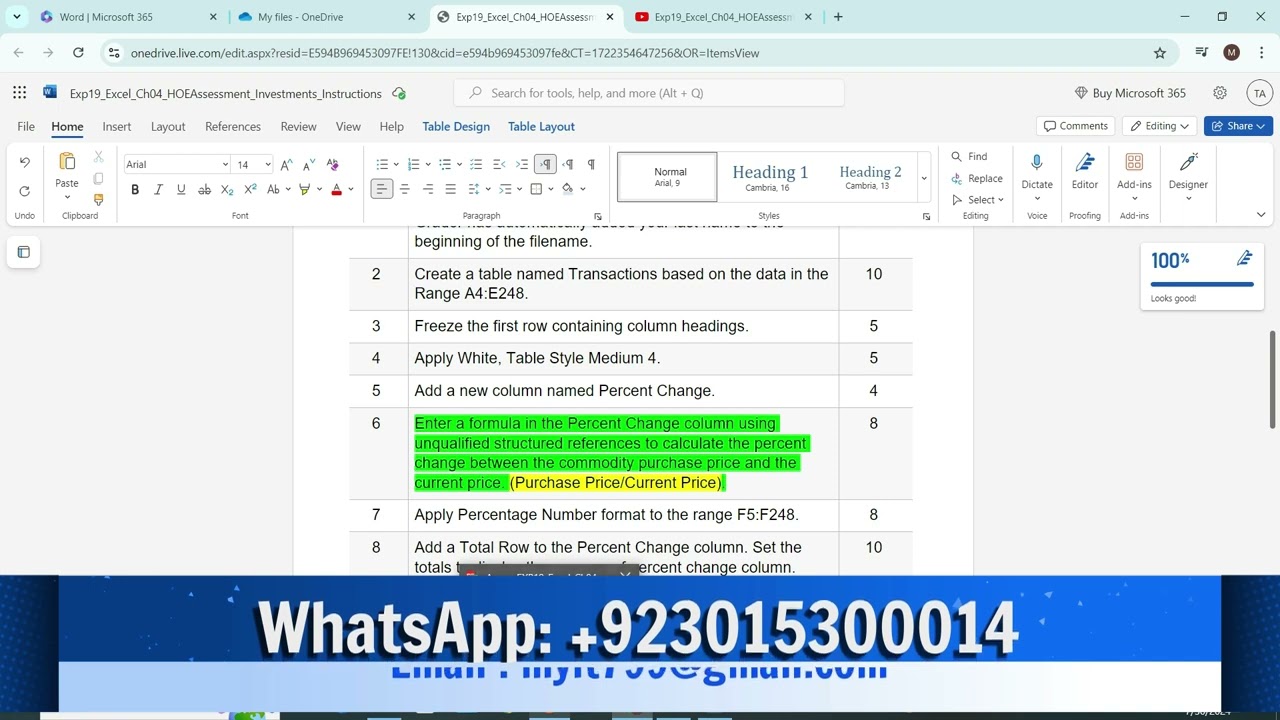The height and width of the screenshot is (720, 1280).
Task: Open font color dropdown arrow
Action: point(351,189)
